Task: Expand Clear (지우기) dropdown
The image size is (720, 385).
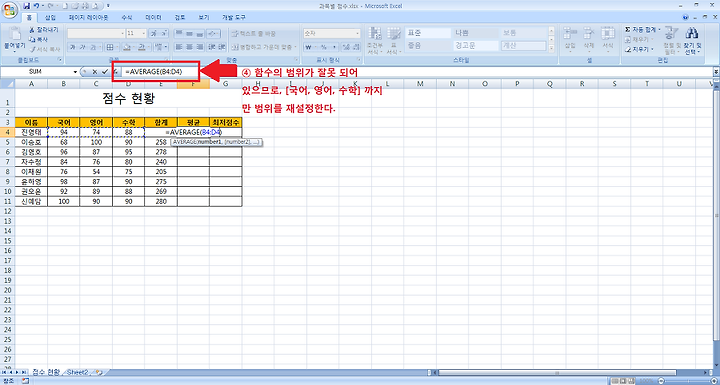Action: [x=652, y=49]
